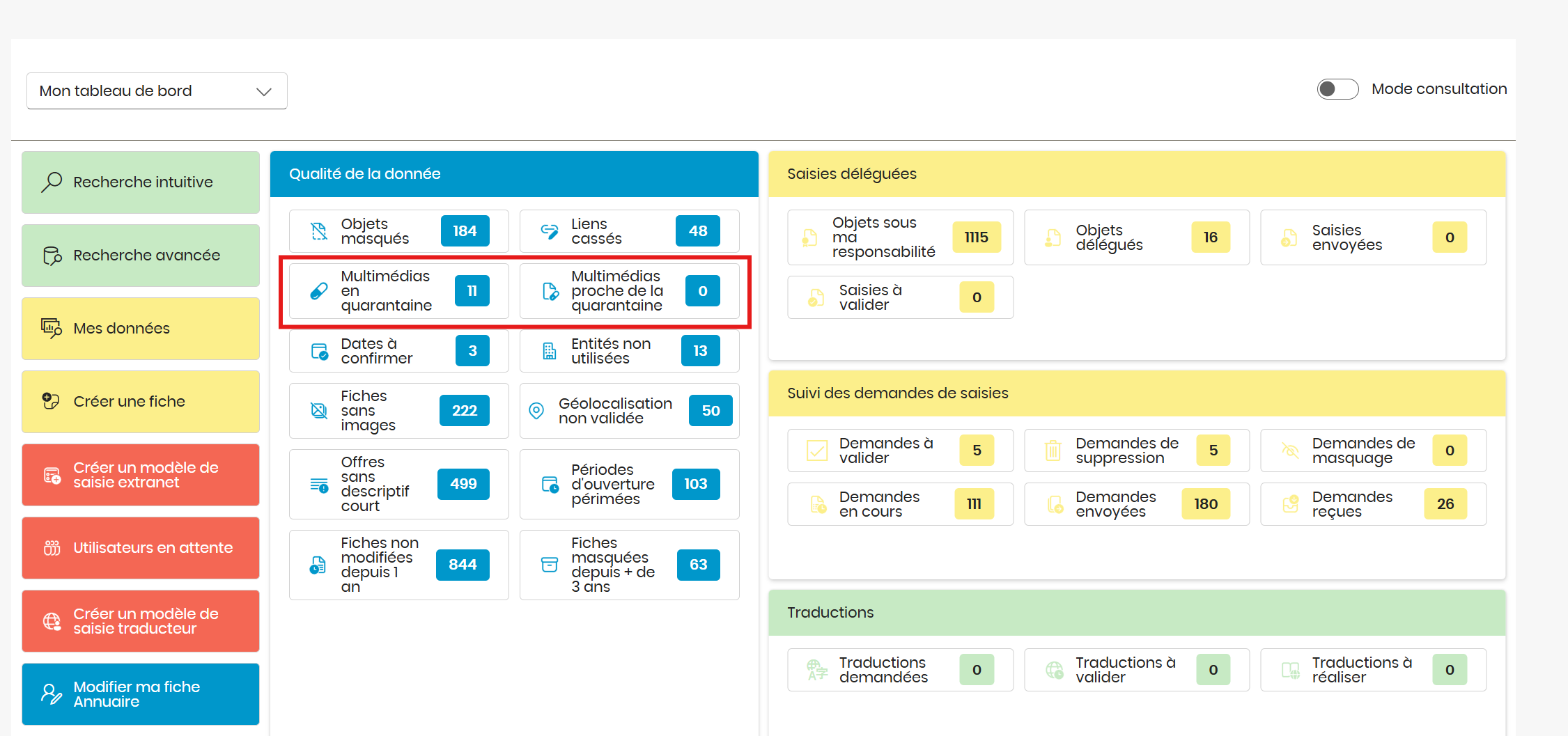Click the 13 count for Entités non utilisées
Viewport: 1568px width, 736px height.
coord(700,351)
